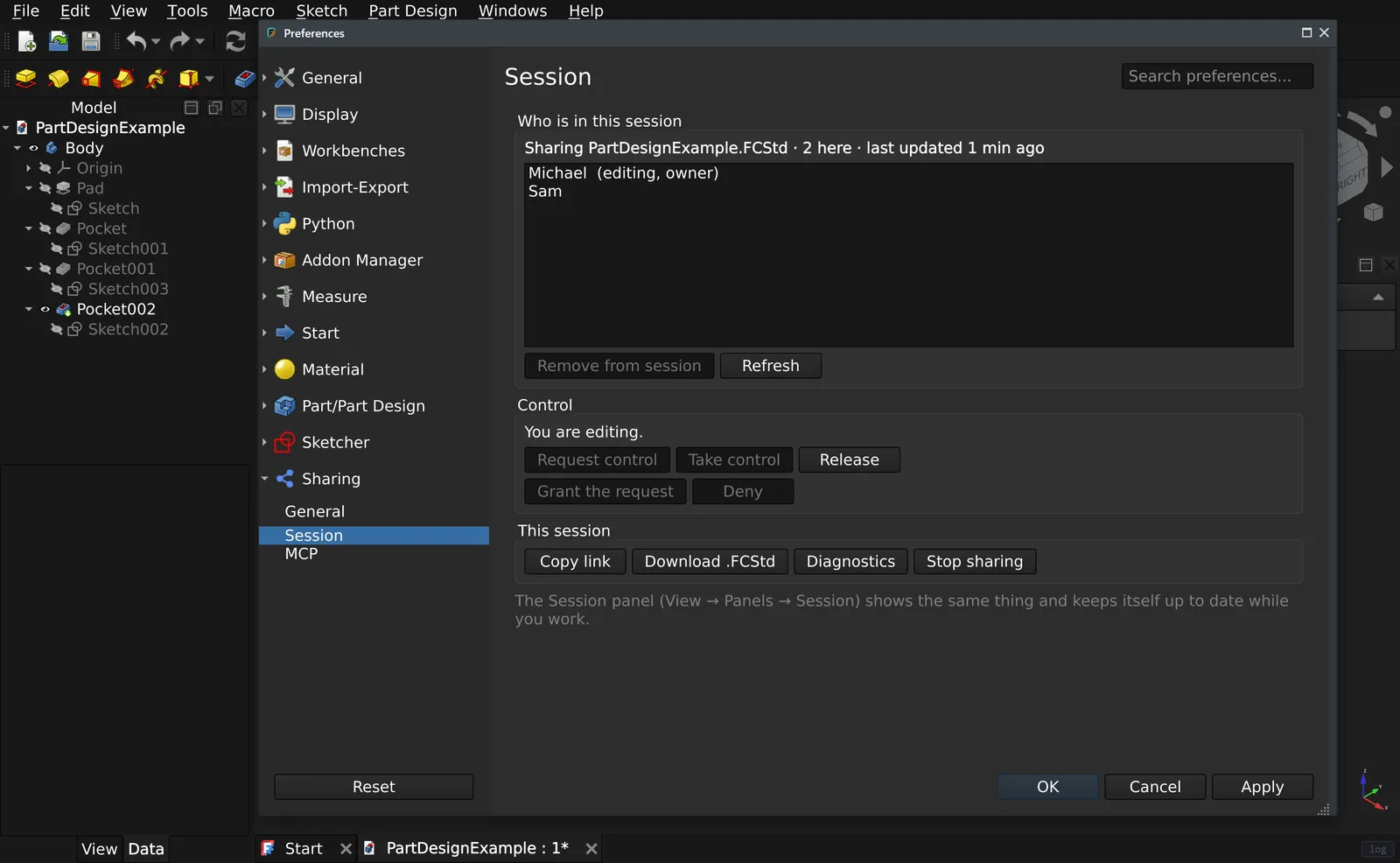This screenshot has height=863, width=1400.
Task: Click the New document icon
Action: tap(27, 41)
